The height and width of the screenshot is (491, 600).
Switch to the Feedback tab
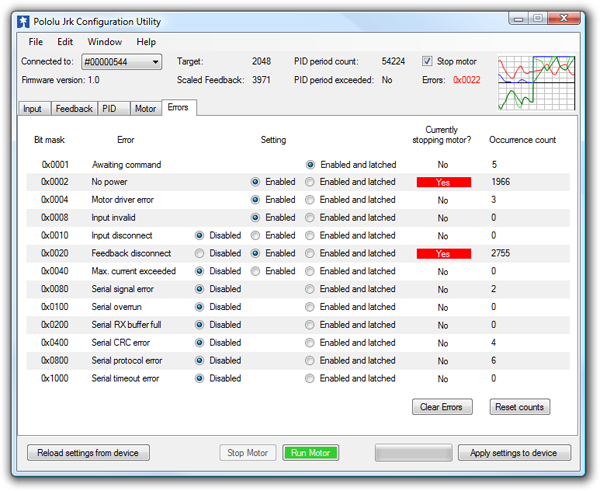point(73,108)
